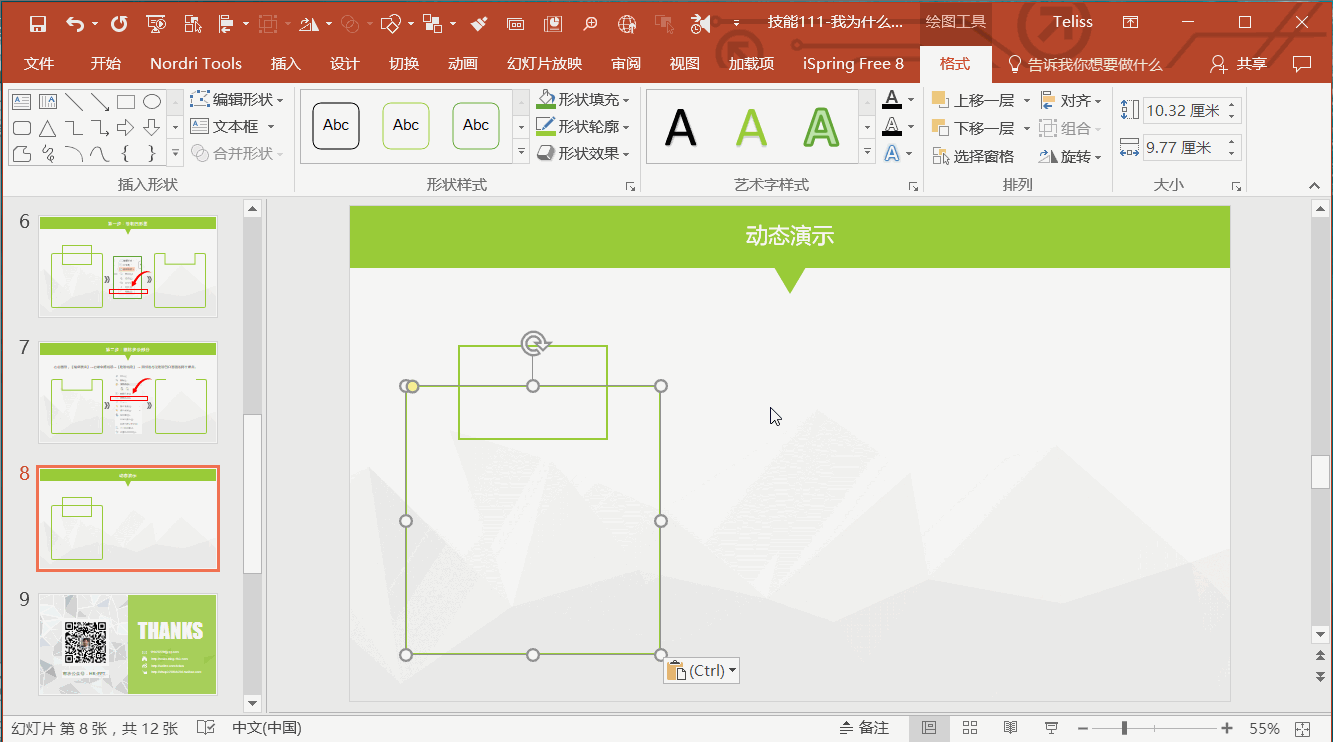Screen dimensions: 1333x742
Task: Open shape styles dialog launcher
Action: click(x=631, y=186)
